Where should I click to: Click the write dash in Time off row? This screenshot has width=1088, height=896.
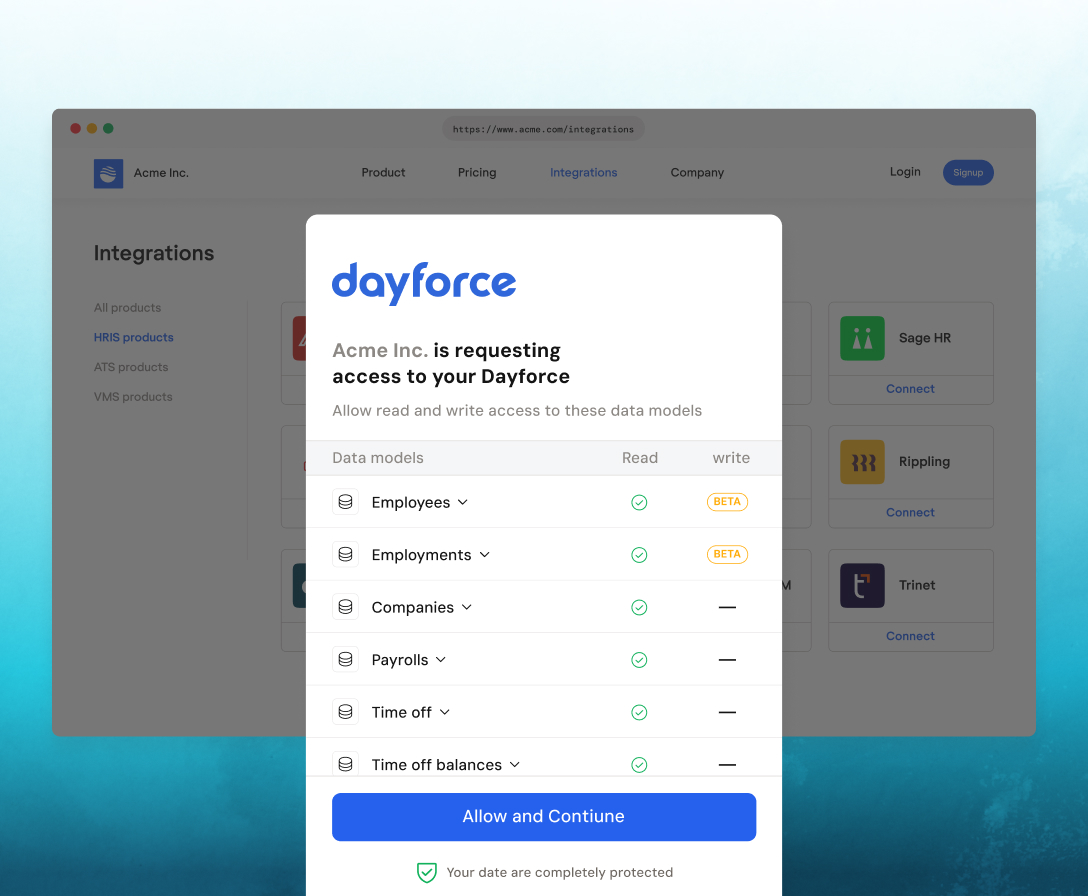[727, 712]
